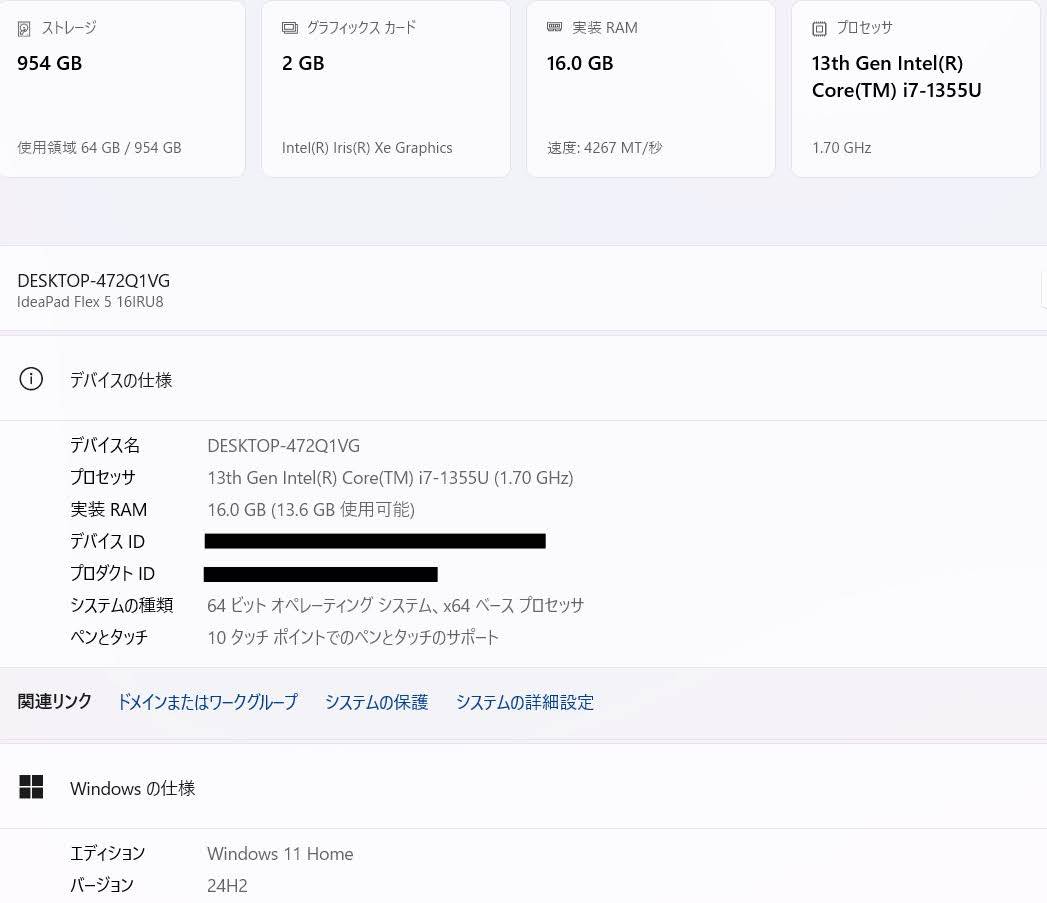Select 速度: 4267 MT/秒 text
This screenshot has width=1047, height=903.
pyautogui.click(x=605, y=148)
